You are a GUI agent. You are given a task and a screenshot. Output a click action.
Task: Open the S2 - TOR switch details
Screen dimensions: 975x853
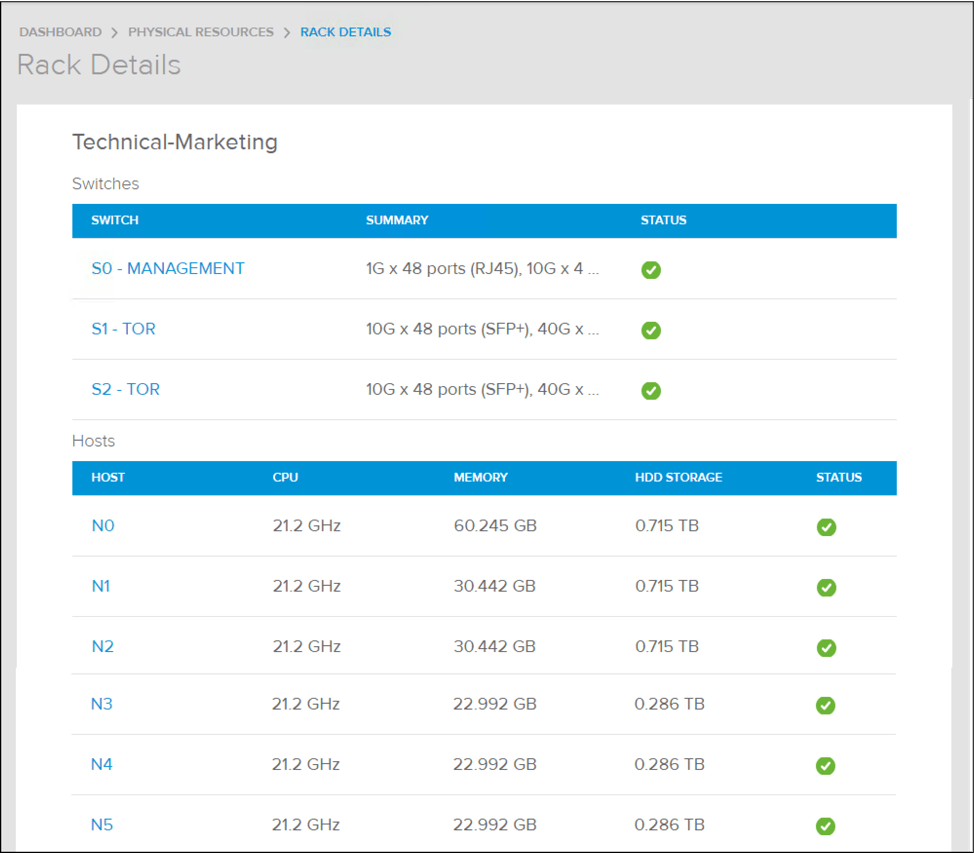point(125,390)
